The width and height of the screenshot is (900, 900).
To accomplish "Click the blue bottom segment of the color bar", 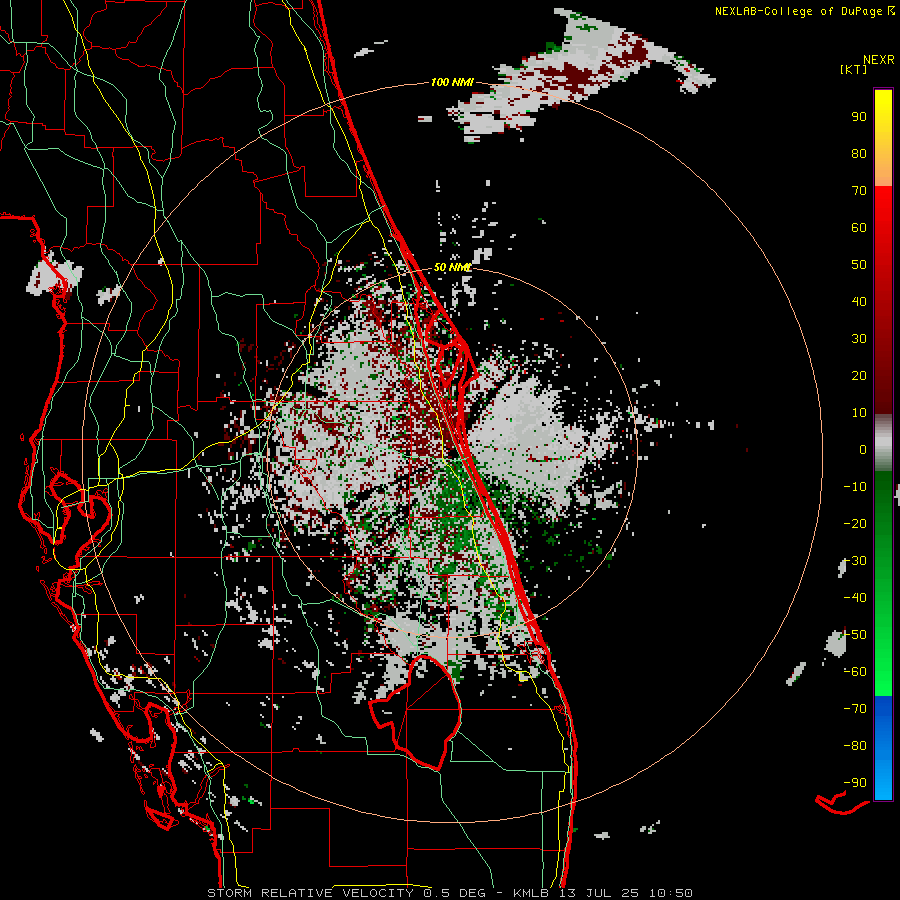I will click(x=883, y=747).
